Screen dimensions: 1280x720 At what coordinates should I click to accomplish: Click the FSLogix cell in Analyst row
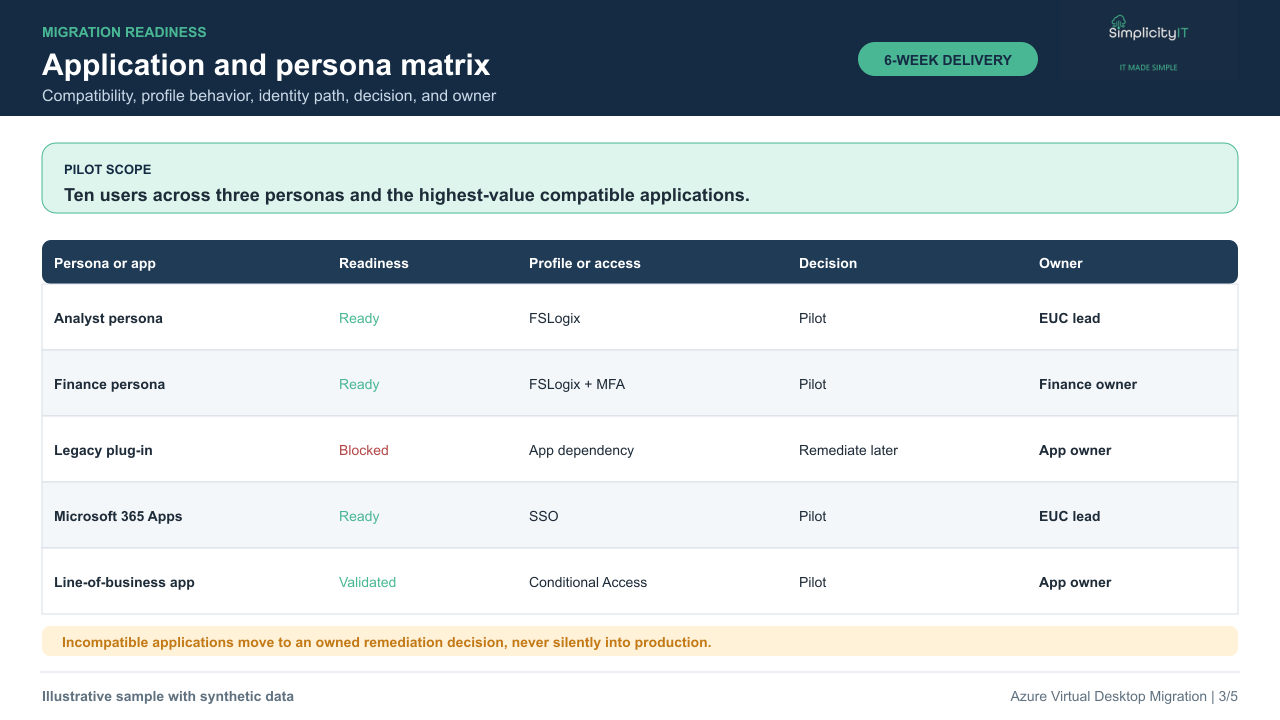coord(555,318)
